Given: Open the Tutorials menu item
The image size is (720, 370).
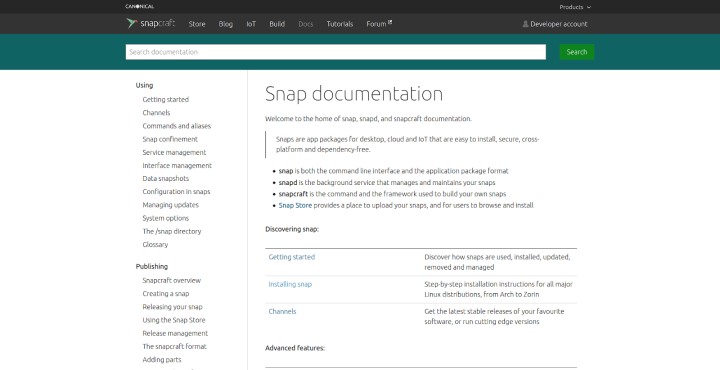Looking at the screenshot, I should coord(340,24).
